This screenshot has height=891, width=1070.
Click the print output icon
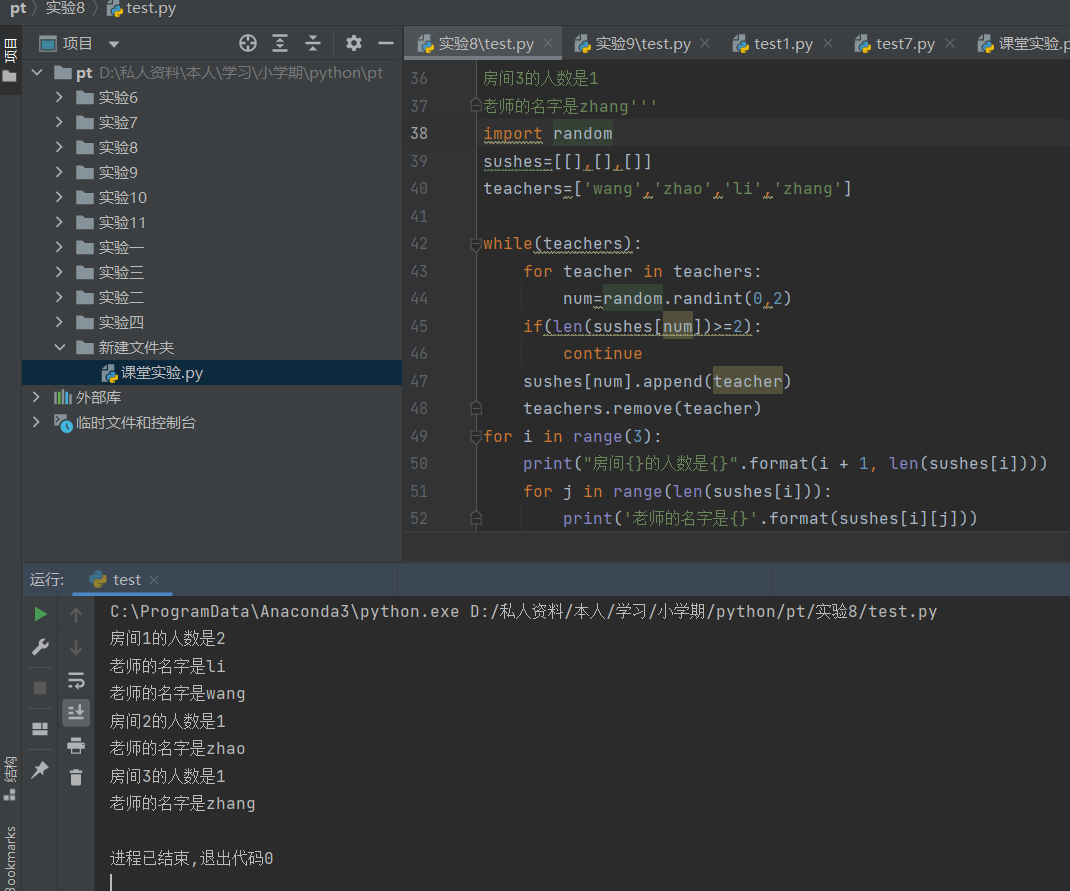[x=76, y=745]
